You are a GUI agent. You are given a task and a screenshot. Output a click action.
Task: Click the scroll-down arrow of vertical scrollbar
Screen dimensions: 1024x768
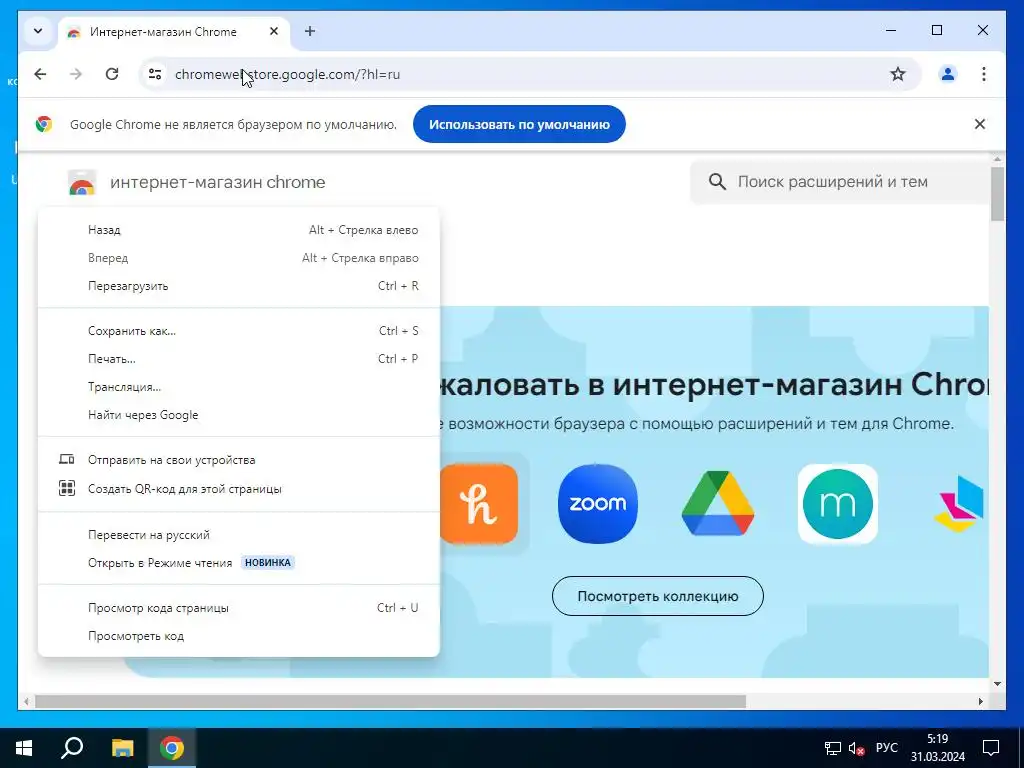pyautogui.click(x=997, y=684)
